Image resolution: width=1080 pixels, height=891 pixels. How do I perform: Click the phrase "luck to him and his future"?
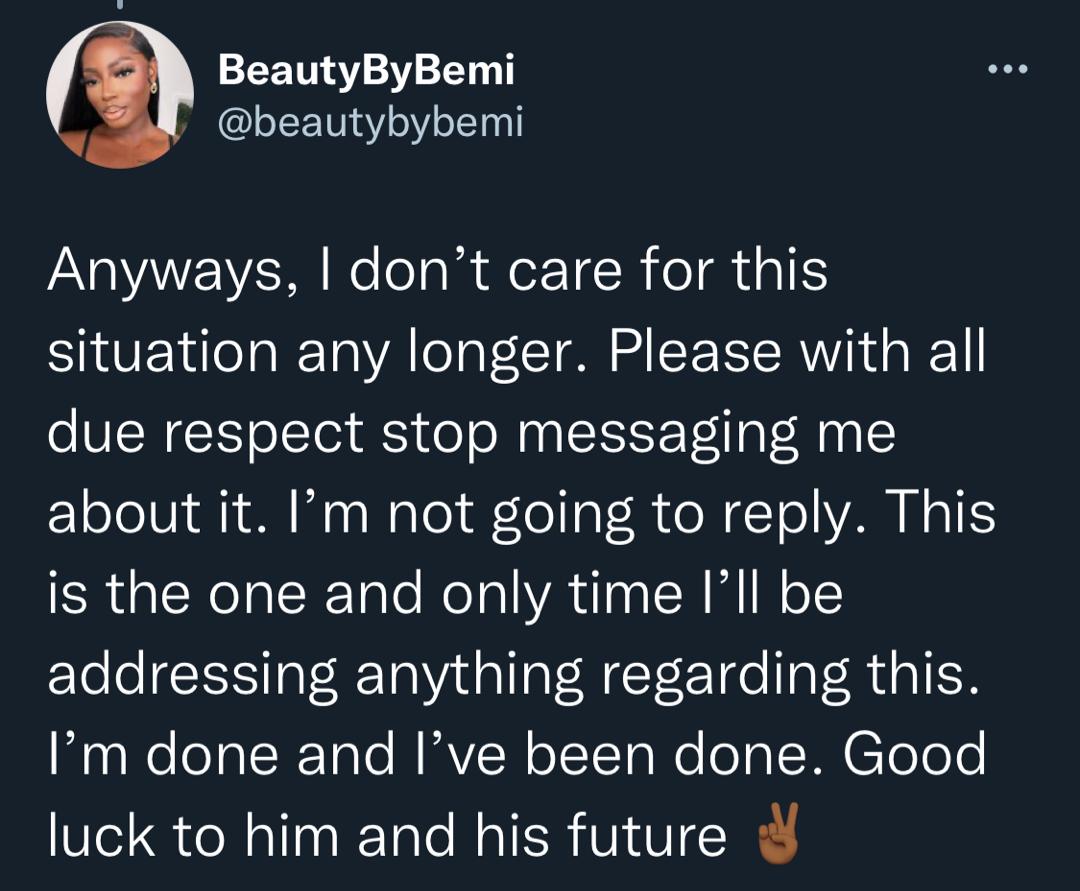386,836
